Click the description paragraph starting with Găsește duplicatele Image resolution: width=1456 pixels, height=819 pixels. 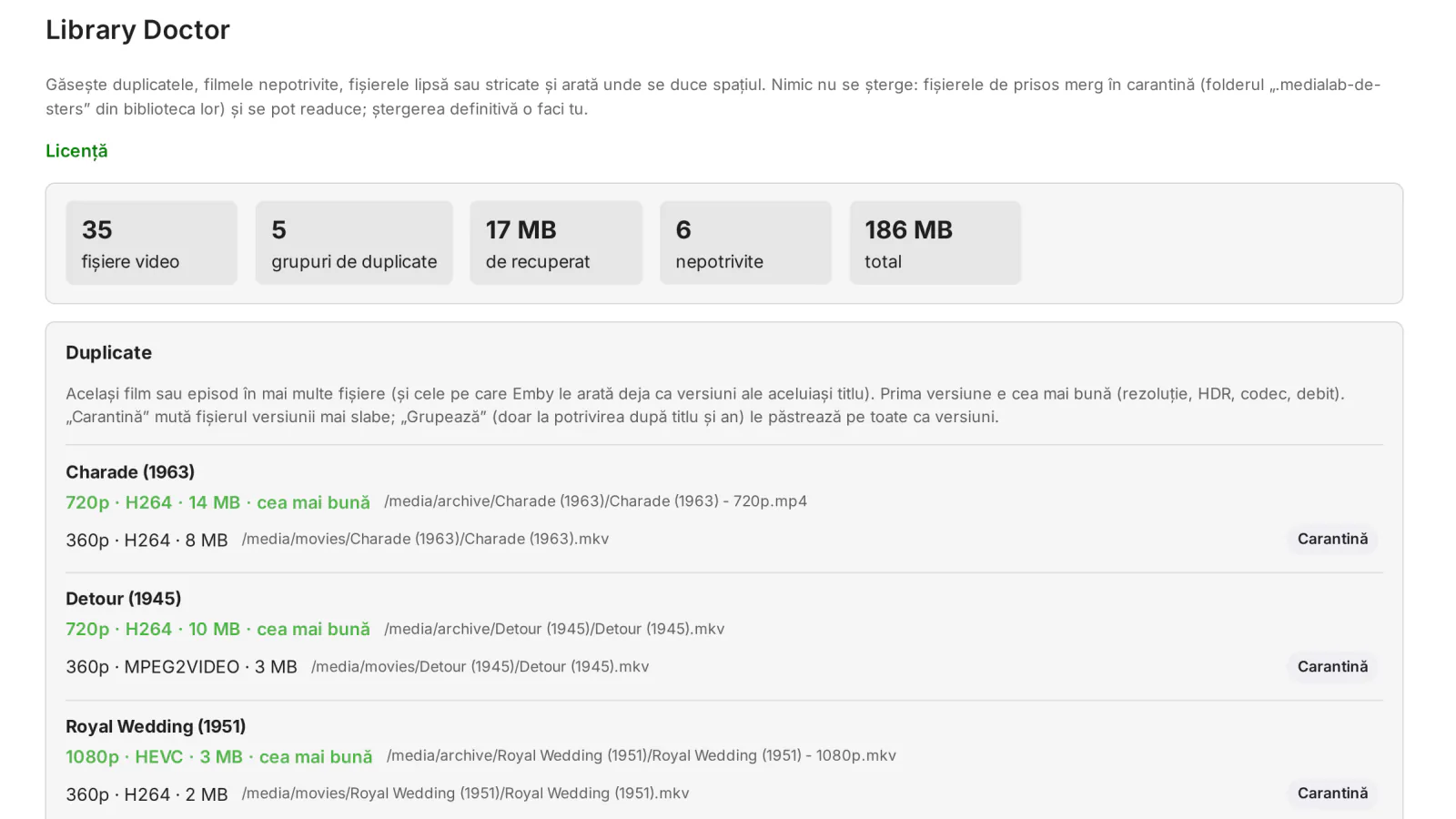(713, 96)
